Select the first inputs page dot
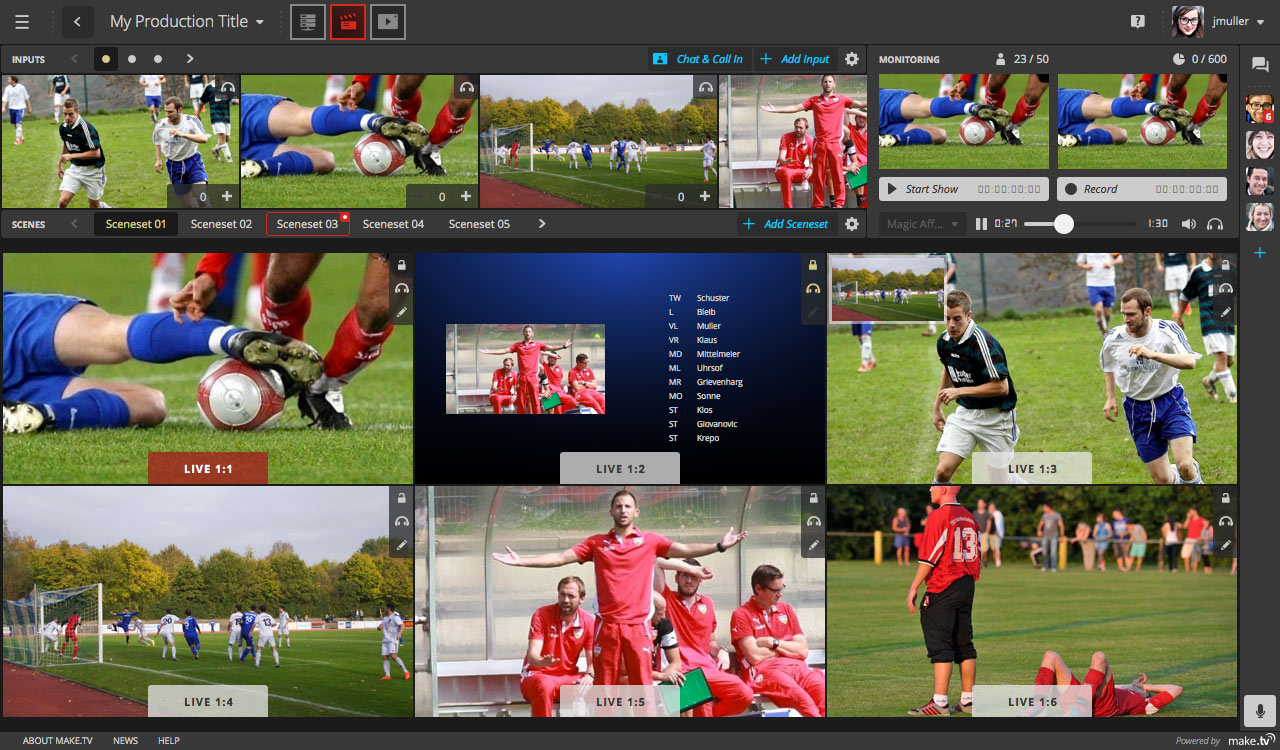The image size is (1280, 750). 106,59
